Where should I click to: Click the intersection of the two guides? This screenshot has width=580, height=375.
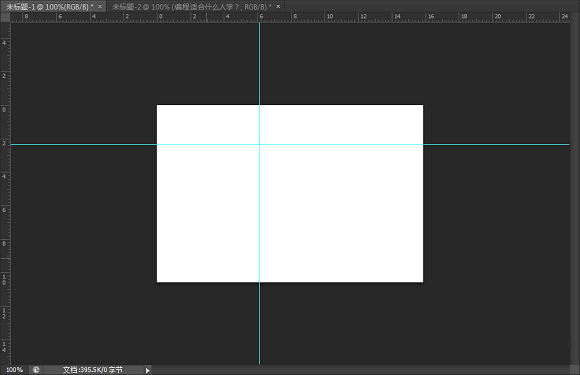pos(259,144)
